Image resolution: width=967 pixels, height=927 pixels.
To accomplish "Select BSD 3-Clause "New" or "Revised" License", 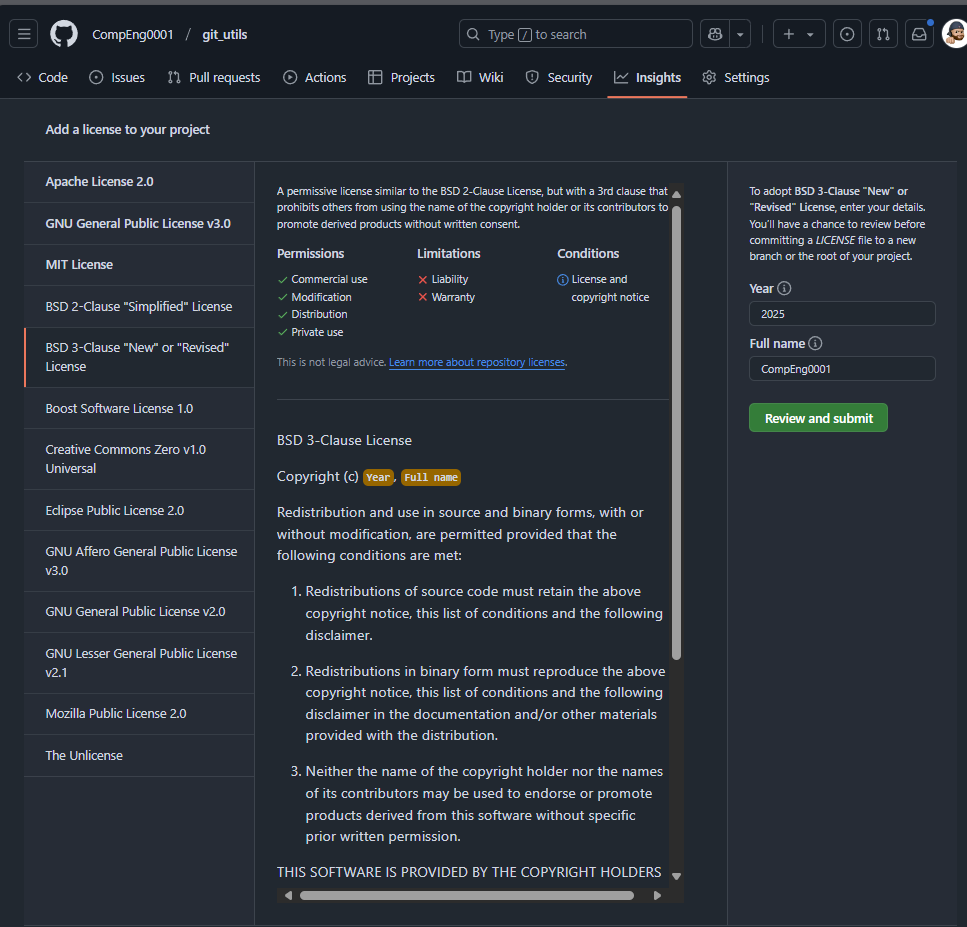I will click(139, 357).
